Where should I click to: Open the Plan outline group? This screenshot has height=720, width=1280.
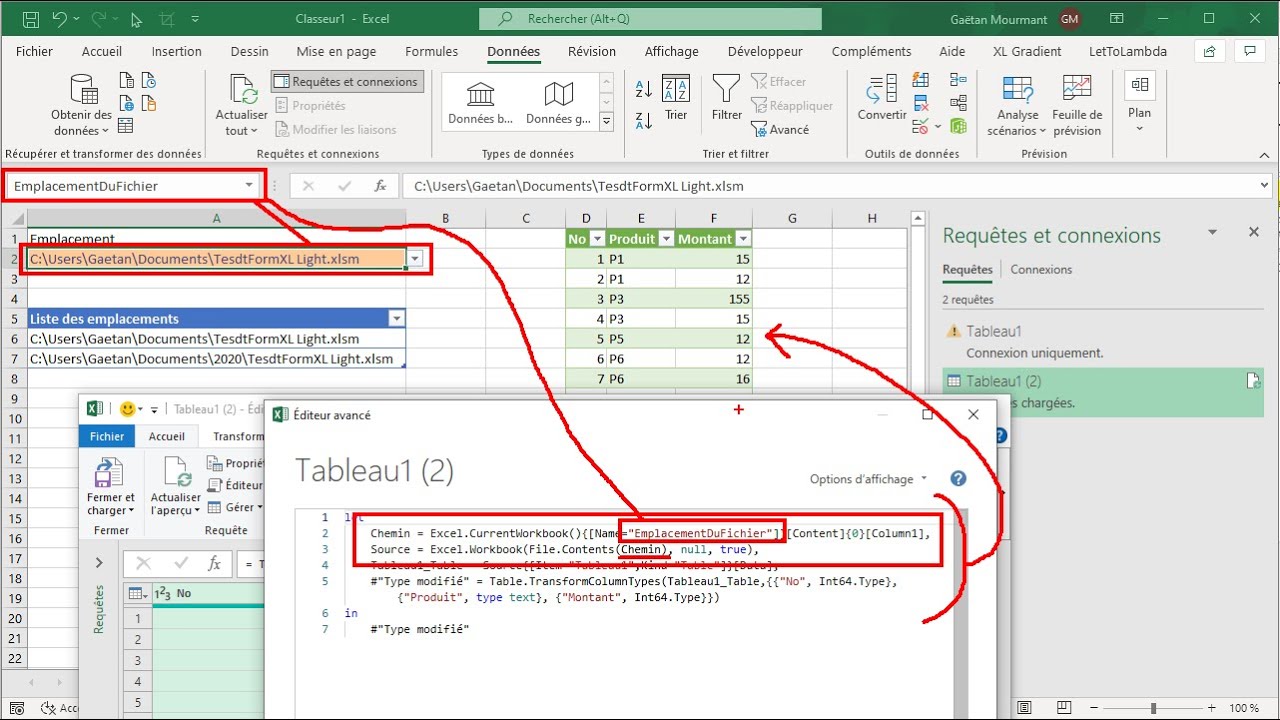[x=1139, y=102]
